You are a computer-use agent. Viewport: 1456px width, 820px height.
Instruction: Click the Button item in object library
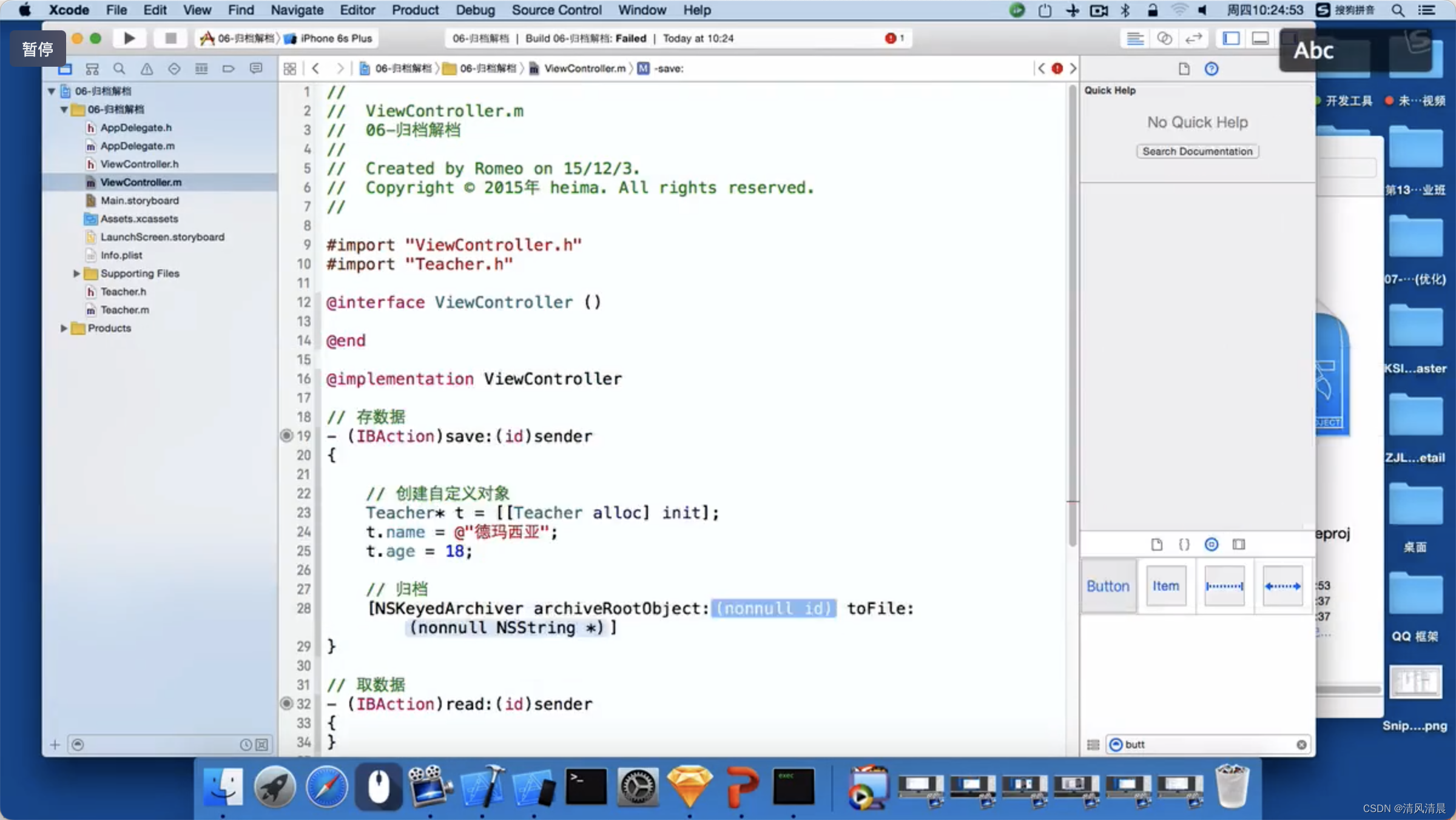coord(1107,586)
